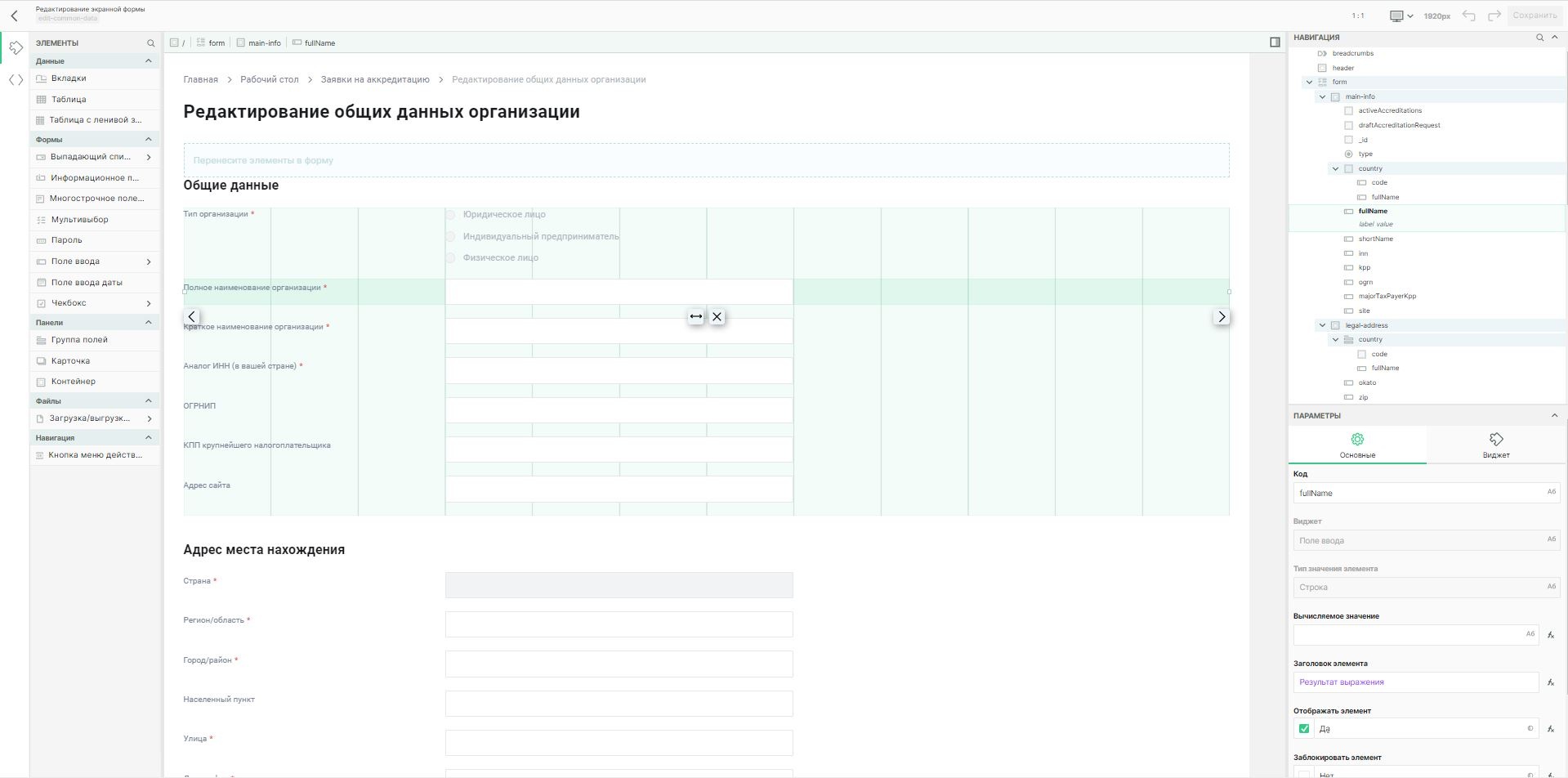Add the Карточка panel element
Screen dimensions: 1568x778
(95, 361)
